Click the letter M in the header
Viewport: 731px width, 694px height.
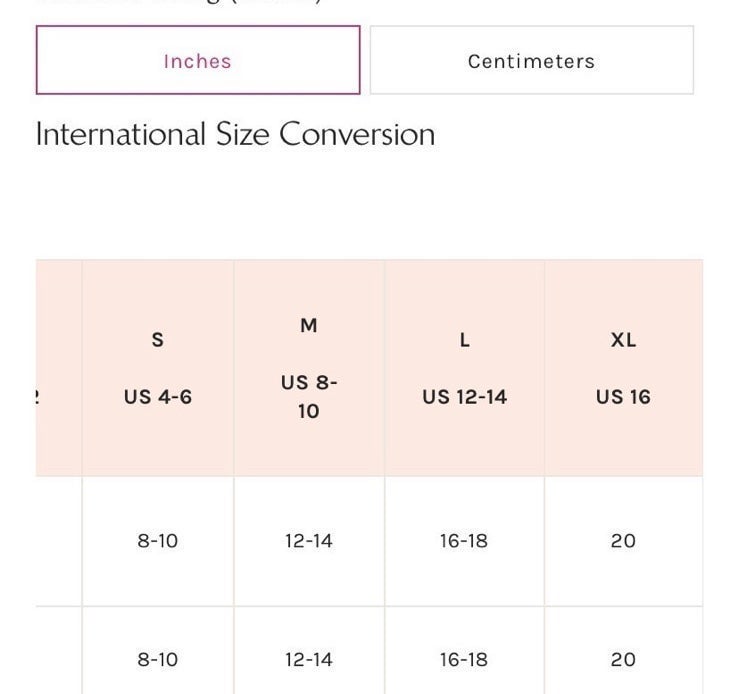coord(309,325)
